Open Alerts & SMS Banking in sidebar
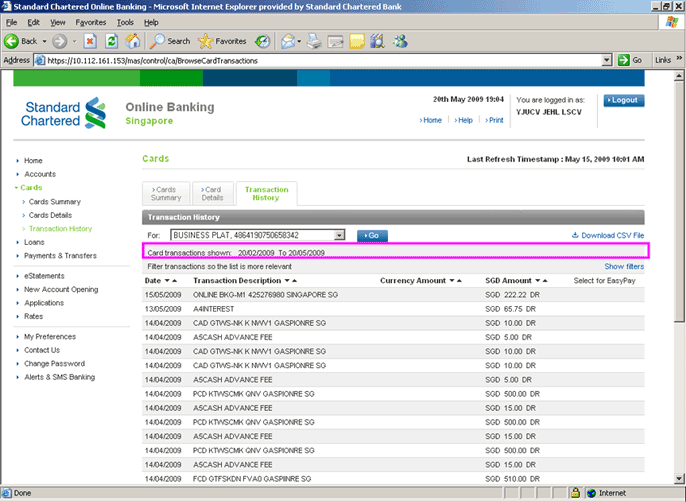This screenshot has width=686, height=502. 60,377
